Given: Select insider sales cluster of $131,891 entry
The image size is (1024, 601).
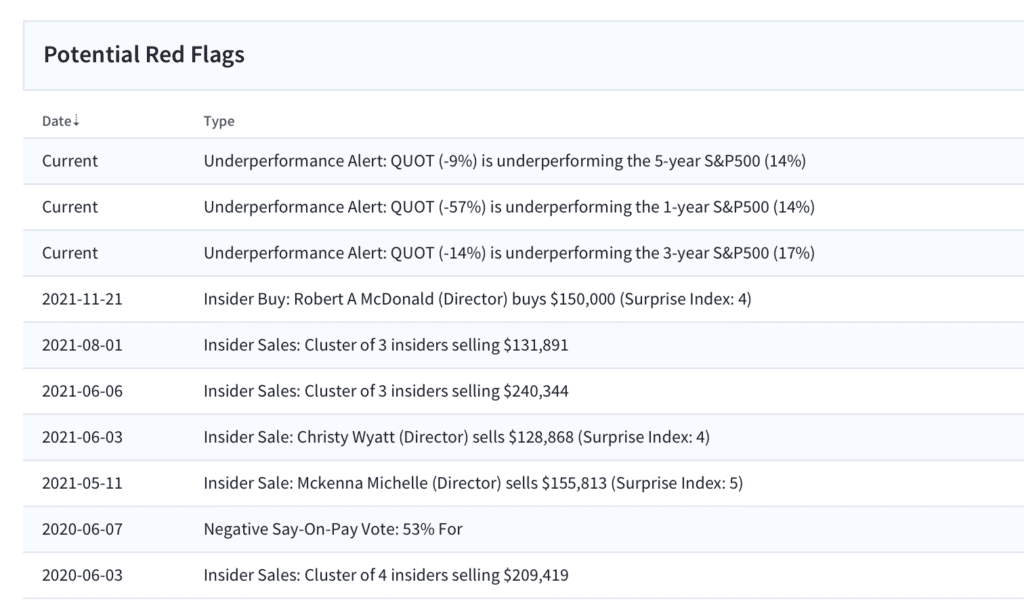Looking at the screenshot, I should pyautogui.click(x=386, y=345).
